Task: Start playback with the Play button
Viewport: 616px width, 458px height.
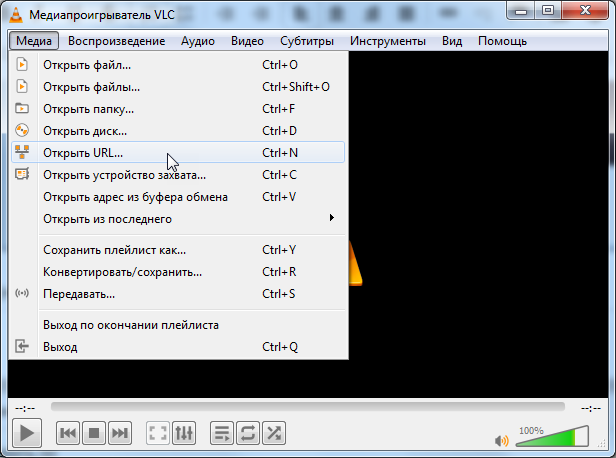Action: [x=27, y=433]
